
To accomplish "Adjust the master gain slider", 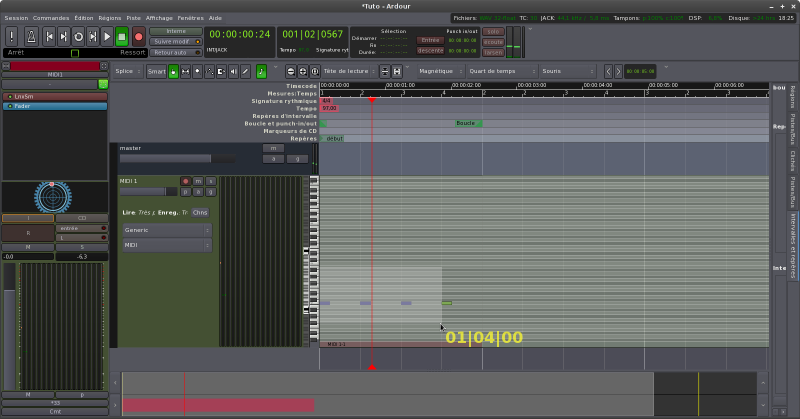I will [177, 159].
